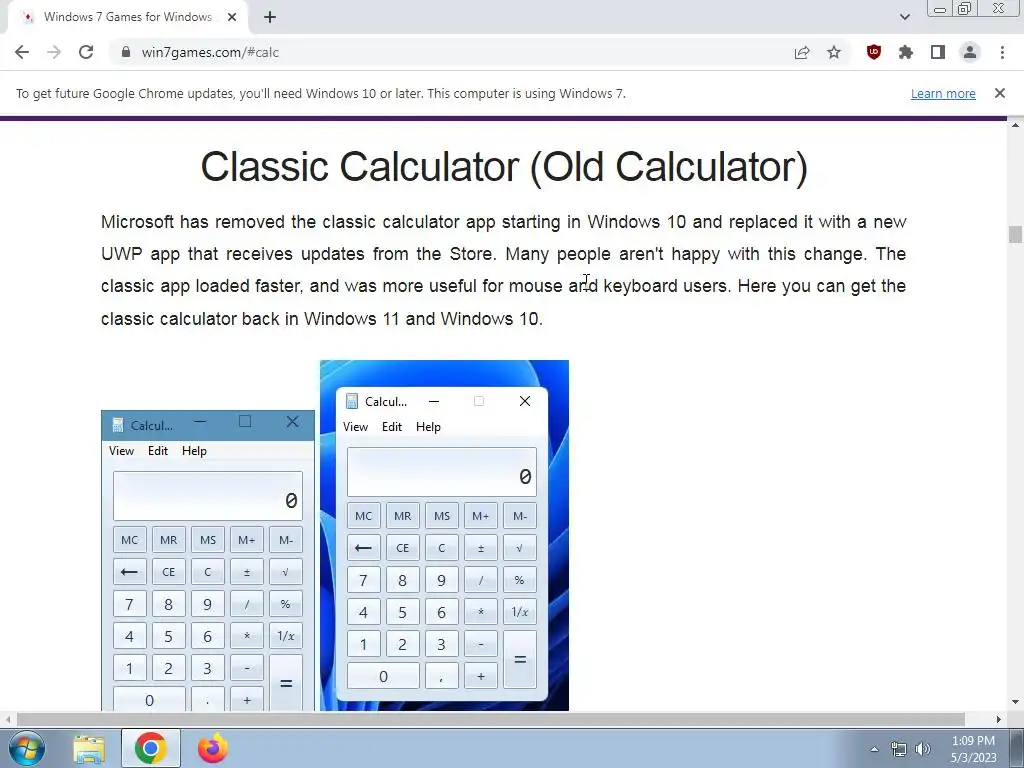This screenshot has height=768, width=1024.
Task: Click the Chrome taskbar icon
Action: 151,748
